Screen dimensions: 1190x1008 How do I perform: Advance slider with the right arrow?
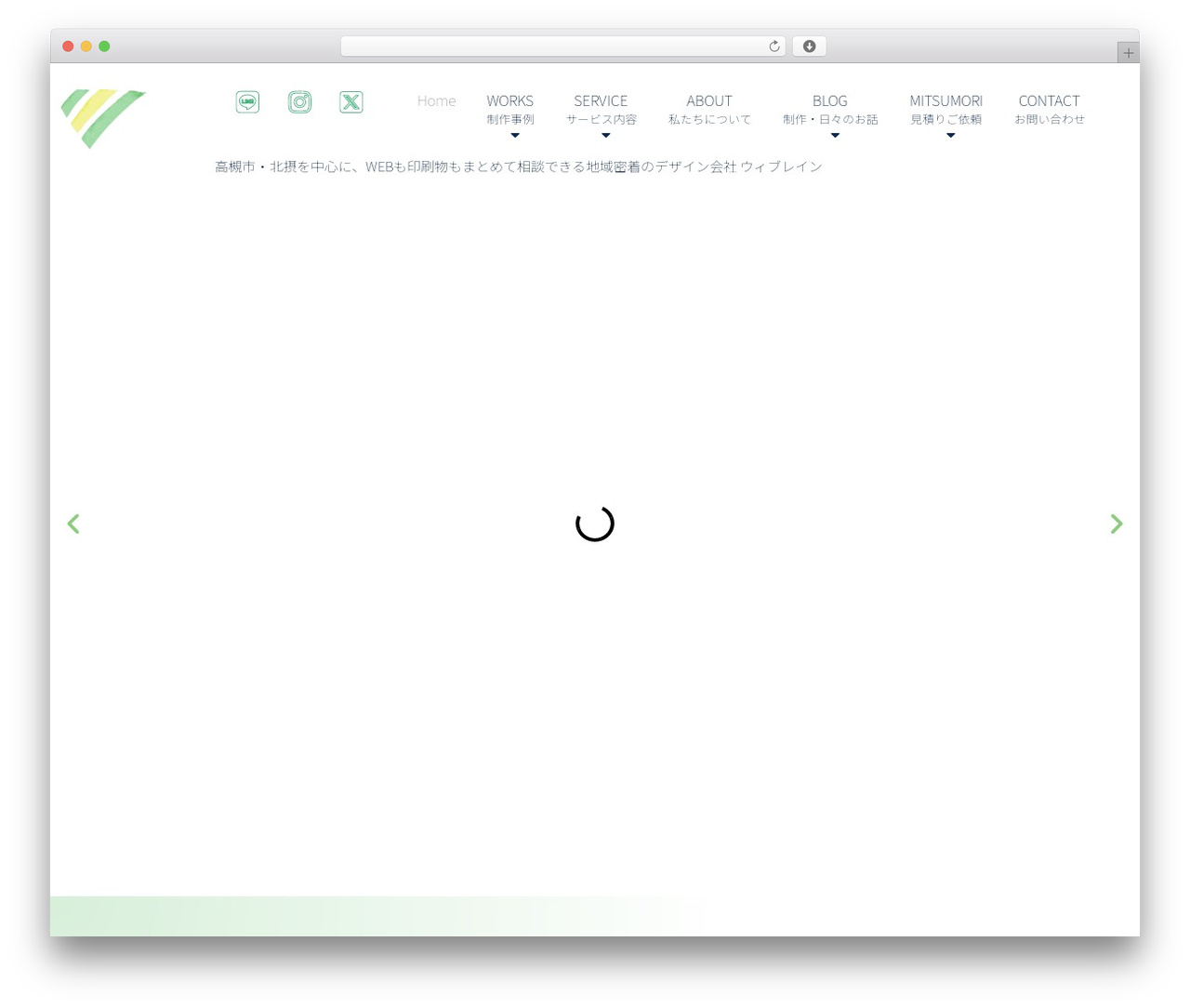[x=1117, y=524]
